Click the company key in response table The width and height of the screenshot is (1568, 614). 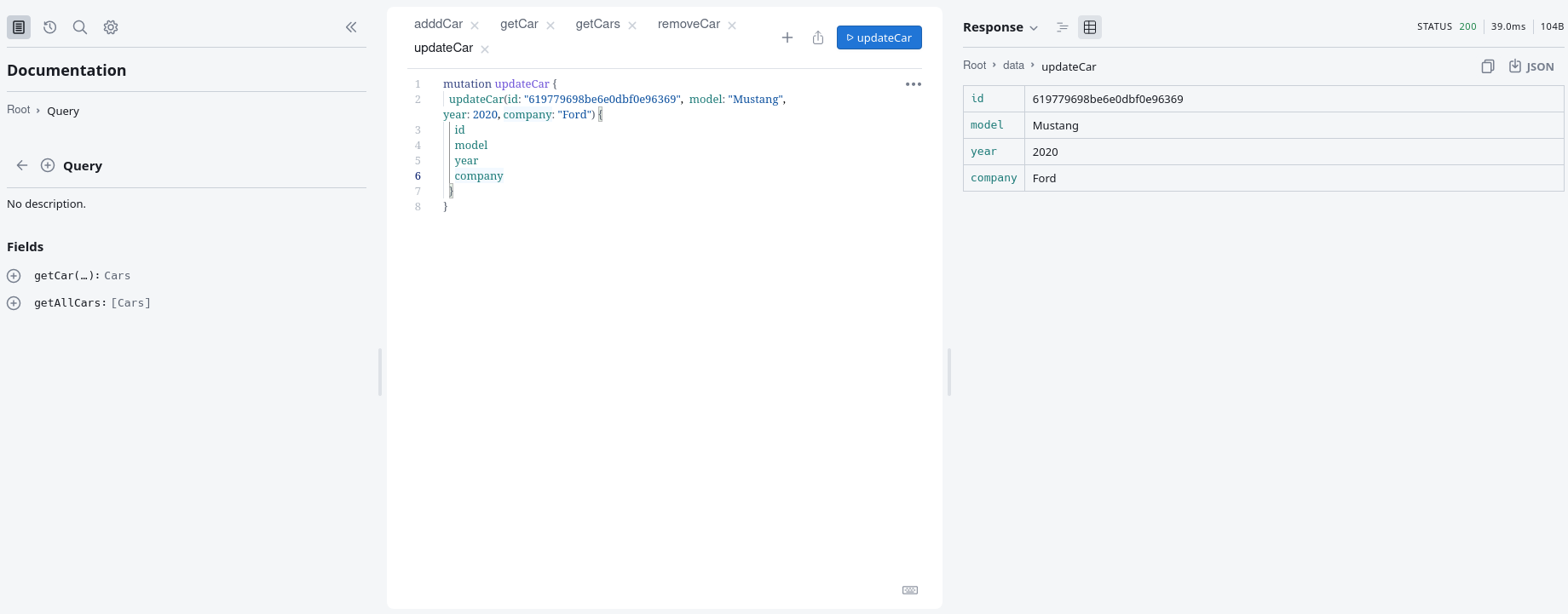[994, 178]
